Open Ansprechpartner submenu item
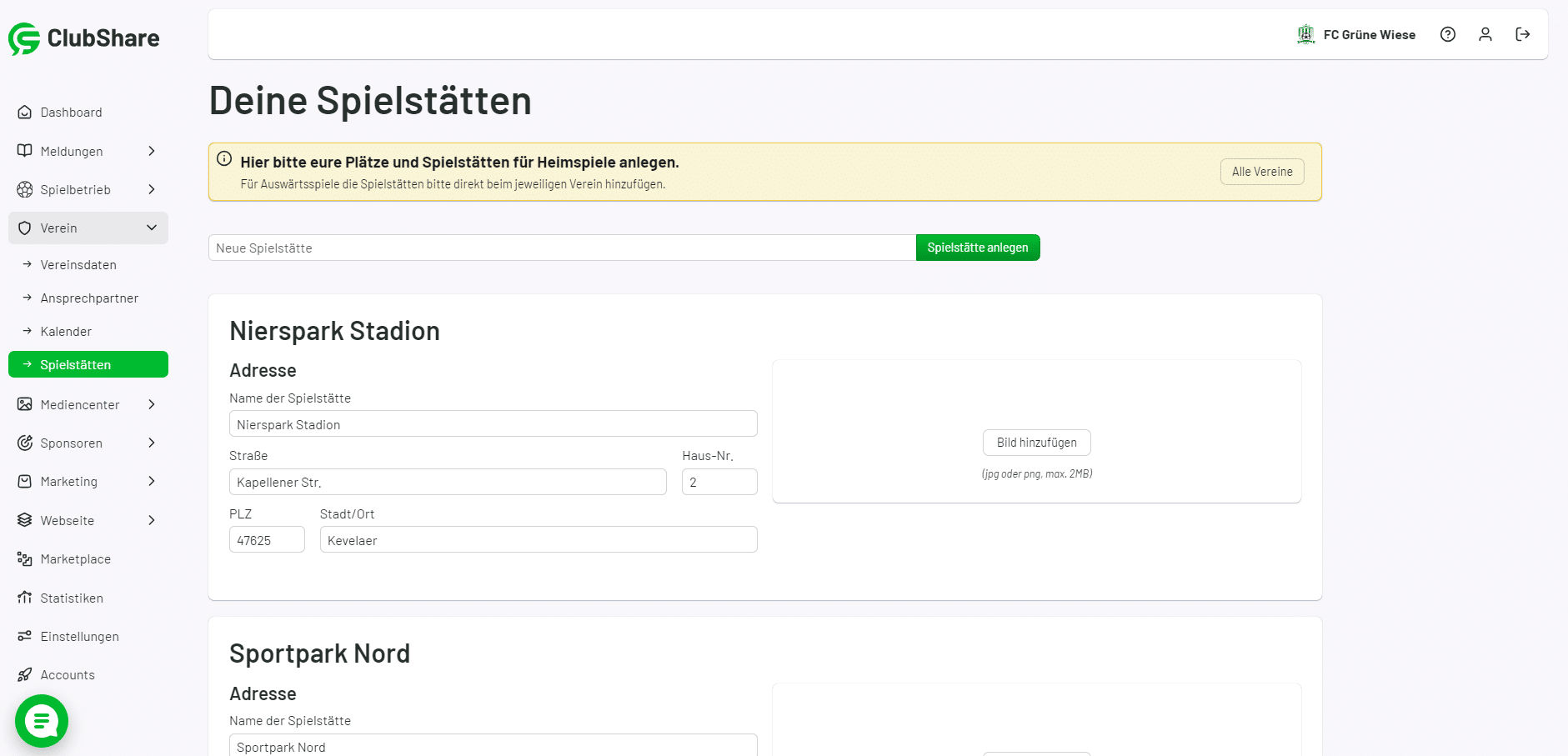This screenshot has height=756, width=1568. [88, 298]
